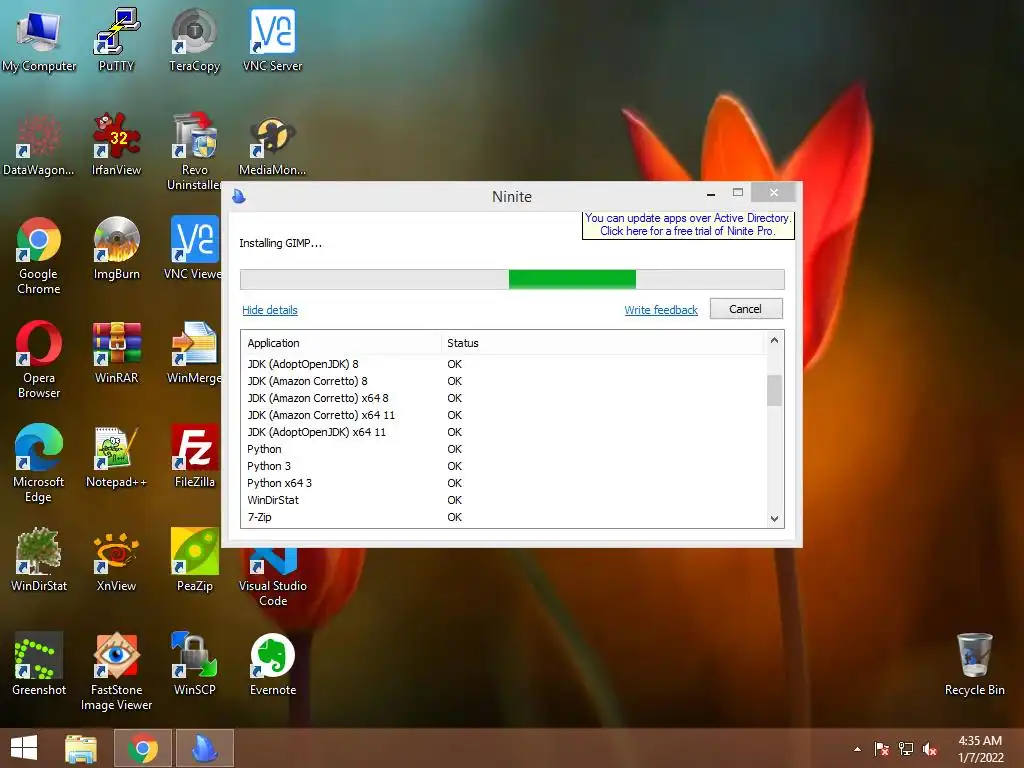Click Ninite taskbar button
The width and height of the screenshot is (1024, 768).
[x=204, y=748]
